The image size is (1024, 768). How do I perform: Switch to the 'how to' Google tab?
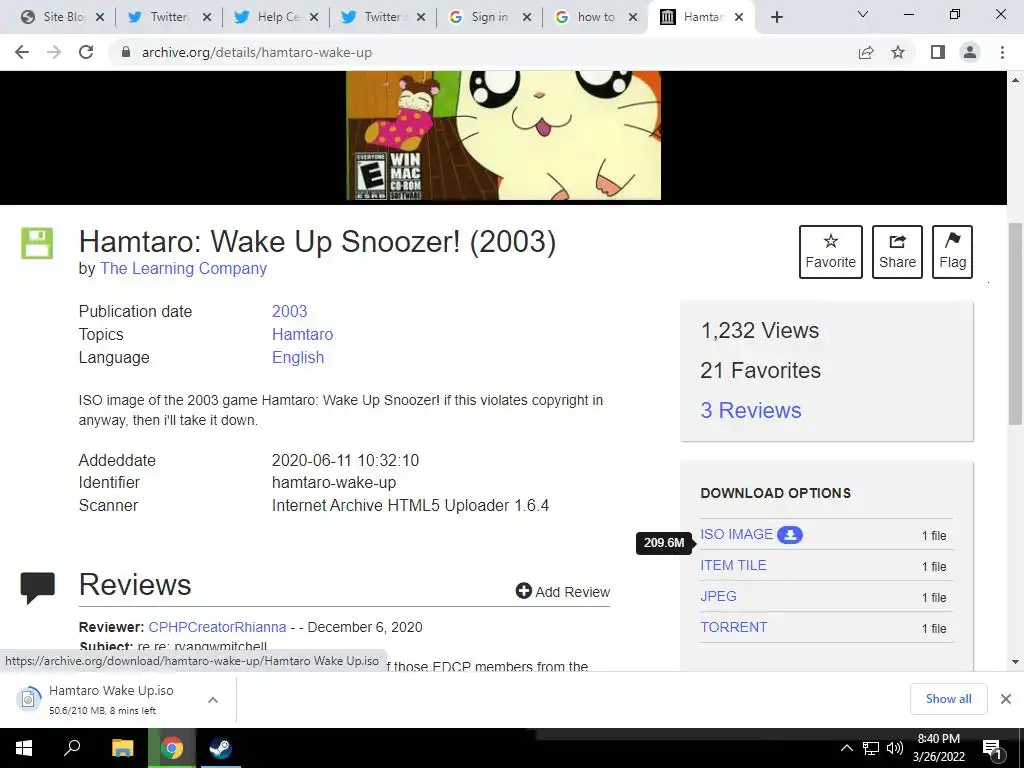(x=596, y=17)
